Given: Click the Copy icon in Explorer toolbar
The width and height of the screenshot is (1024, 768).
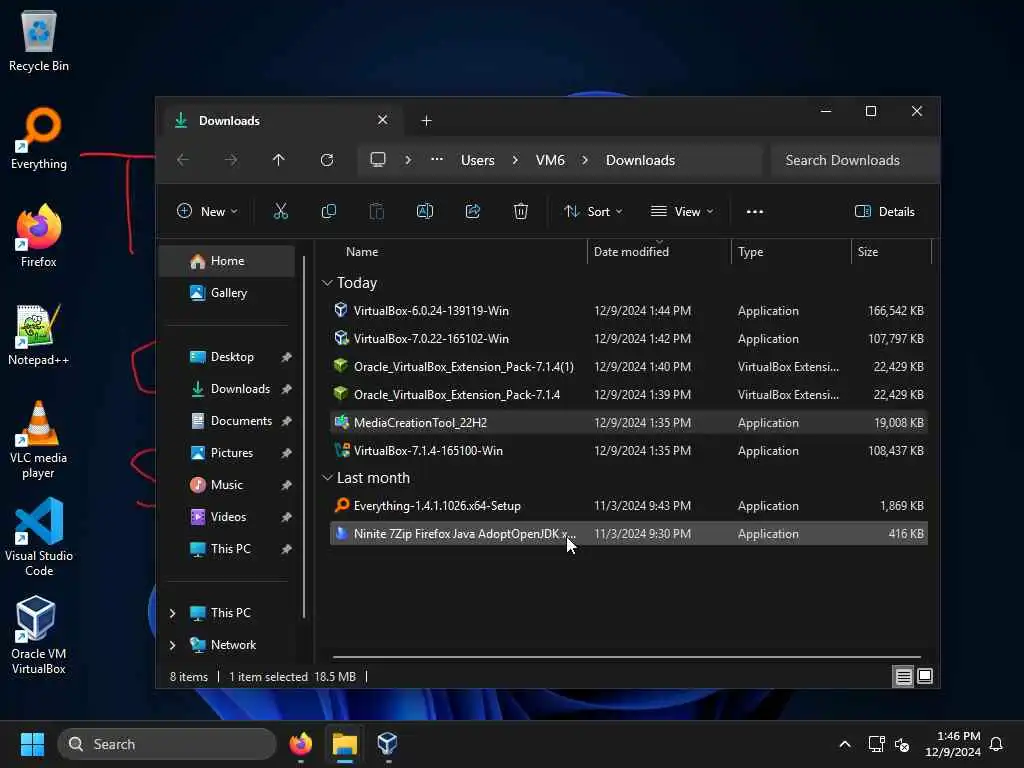Looking at the screenshot, I should point(328,212).
